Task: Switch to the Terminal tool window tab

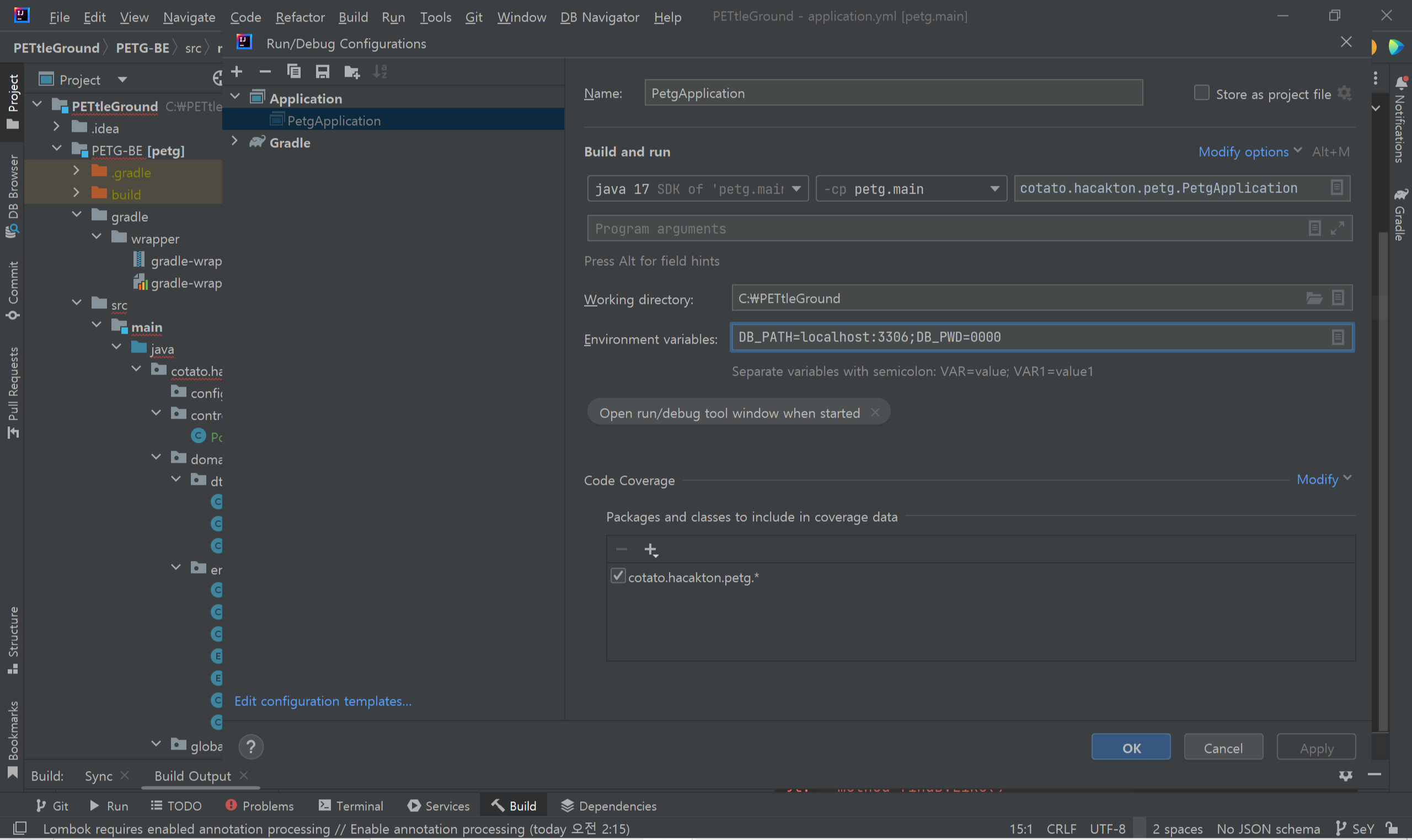Action: (x=351, y=805)
